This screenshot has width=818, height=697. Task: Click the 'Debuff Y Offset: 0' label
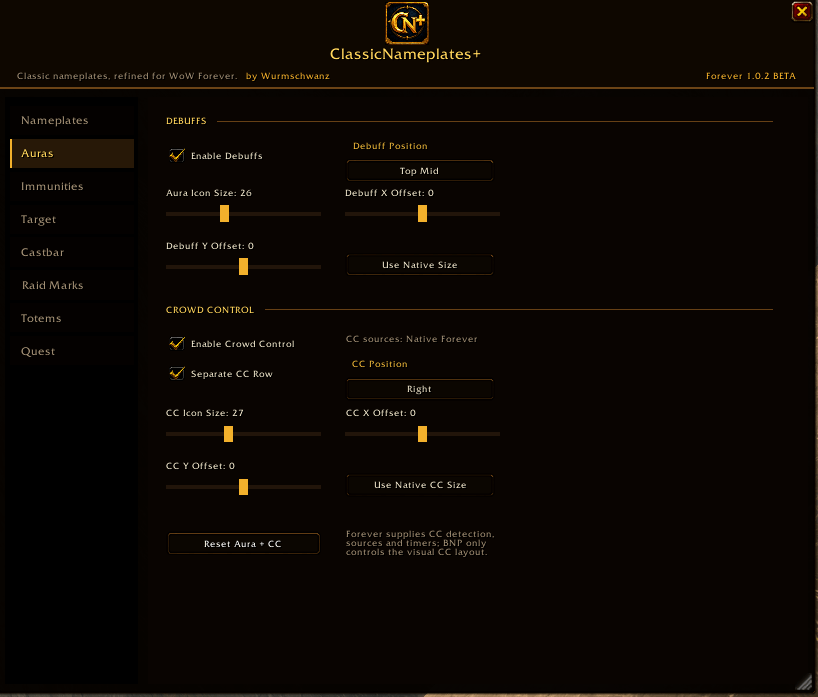(x=210, y=246)
